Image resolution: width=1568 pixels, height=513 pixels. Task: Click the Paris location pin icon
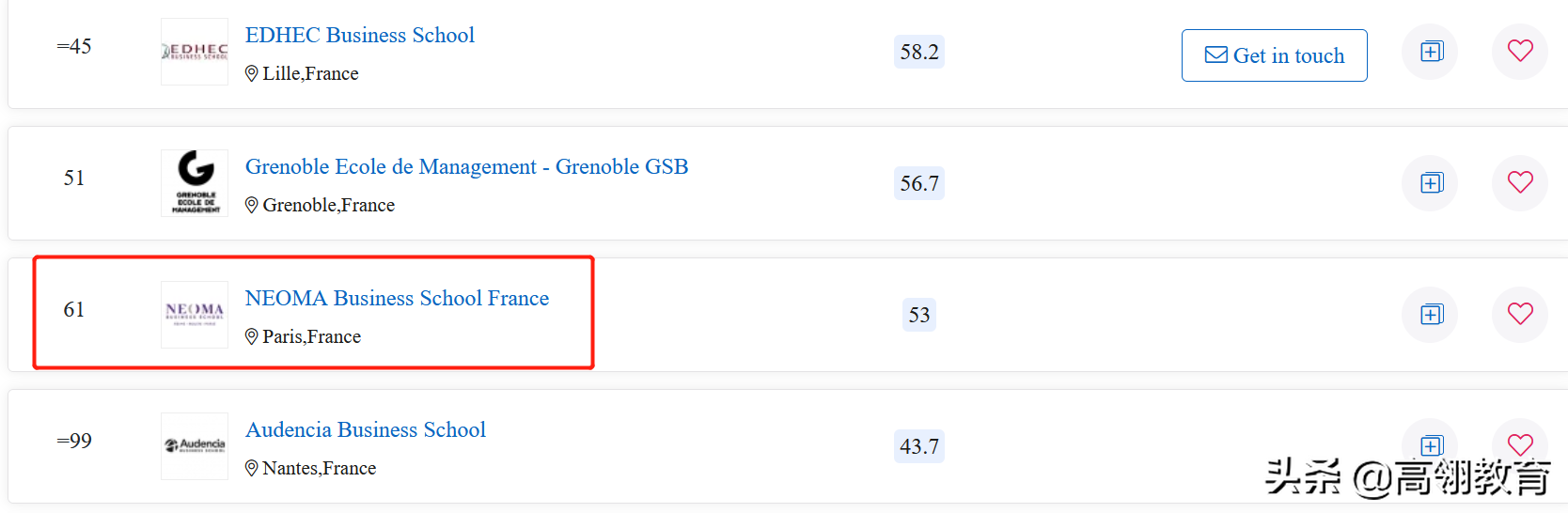pos(252,336)
